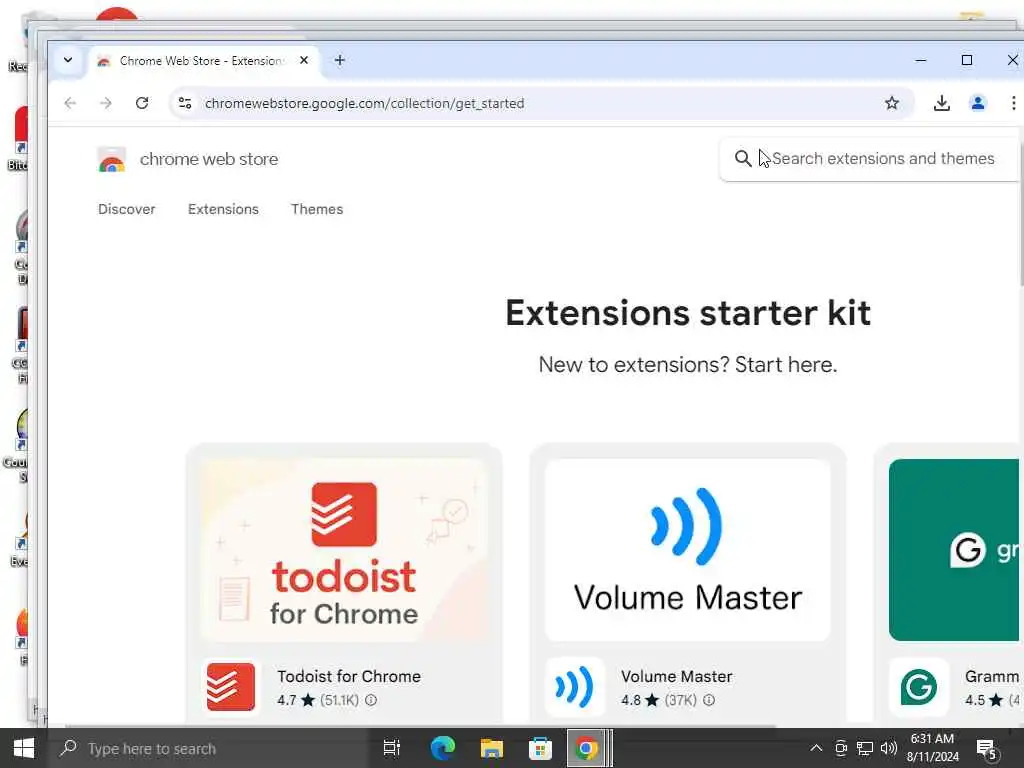
Task: Open the tab search dropdown arrow
Action: [68, 60]
